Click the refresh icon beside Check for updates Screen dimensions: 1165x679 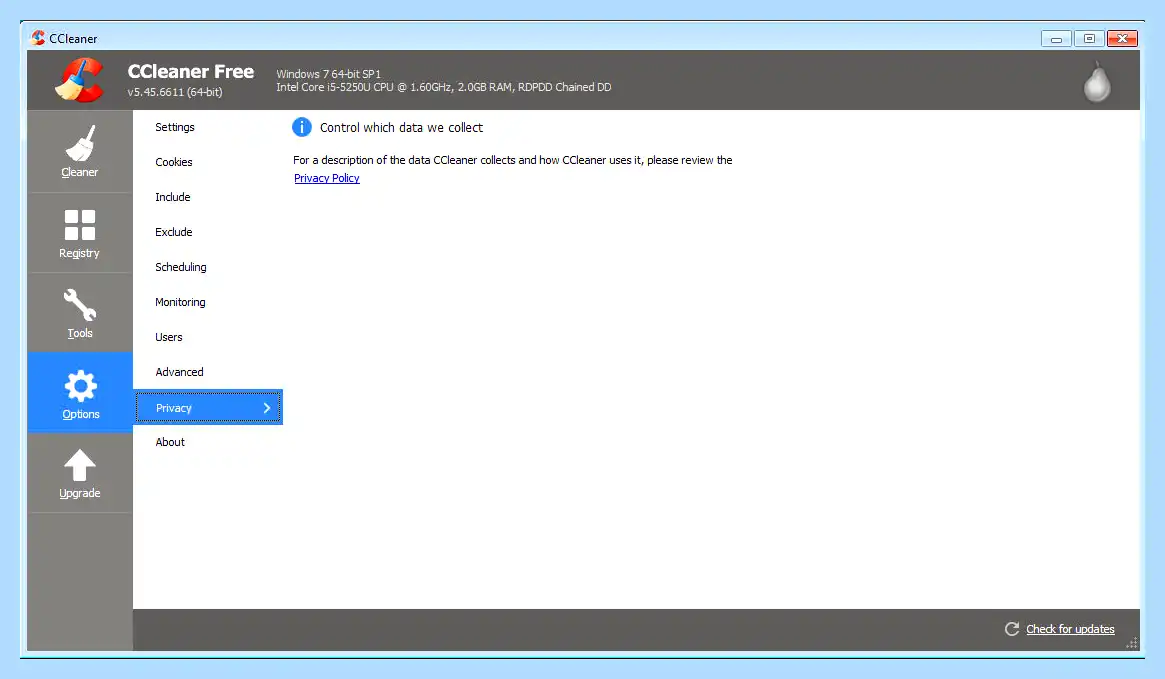(1011, 629)
